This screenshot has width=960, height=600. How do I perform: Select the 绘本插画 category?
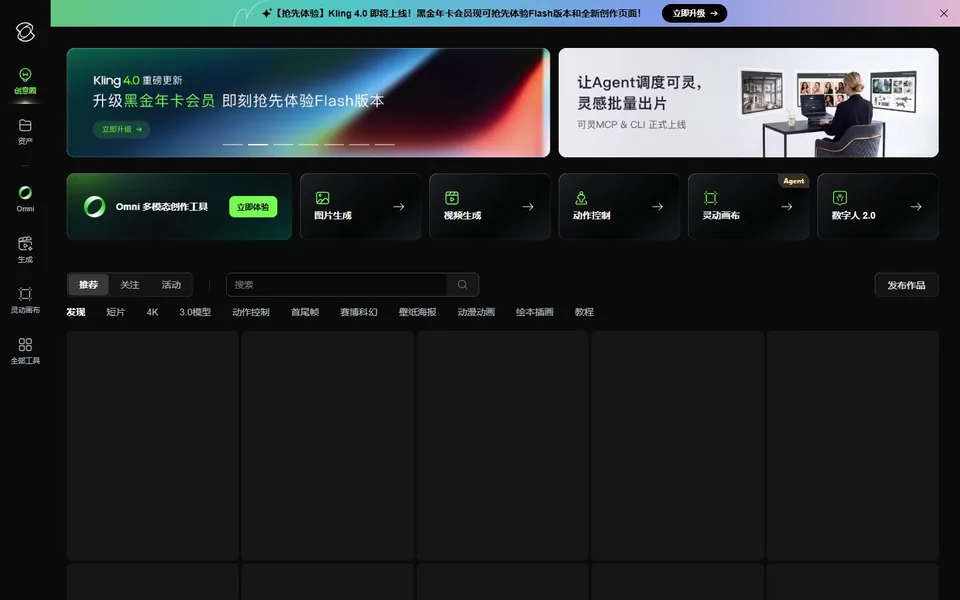tap(534, 312)
